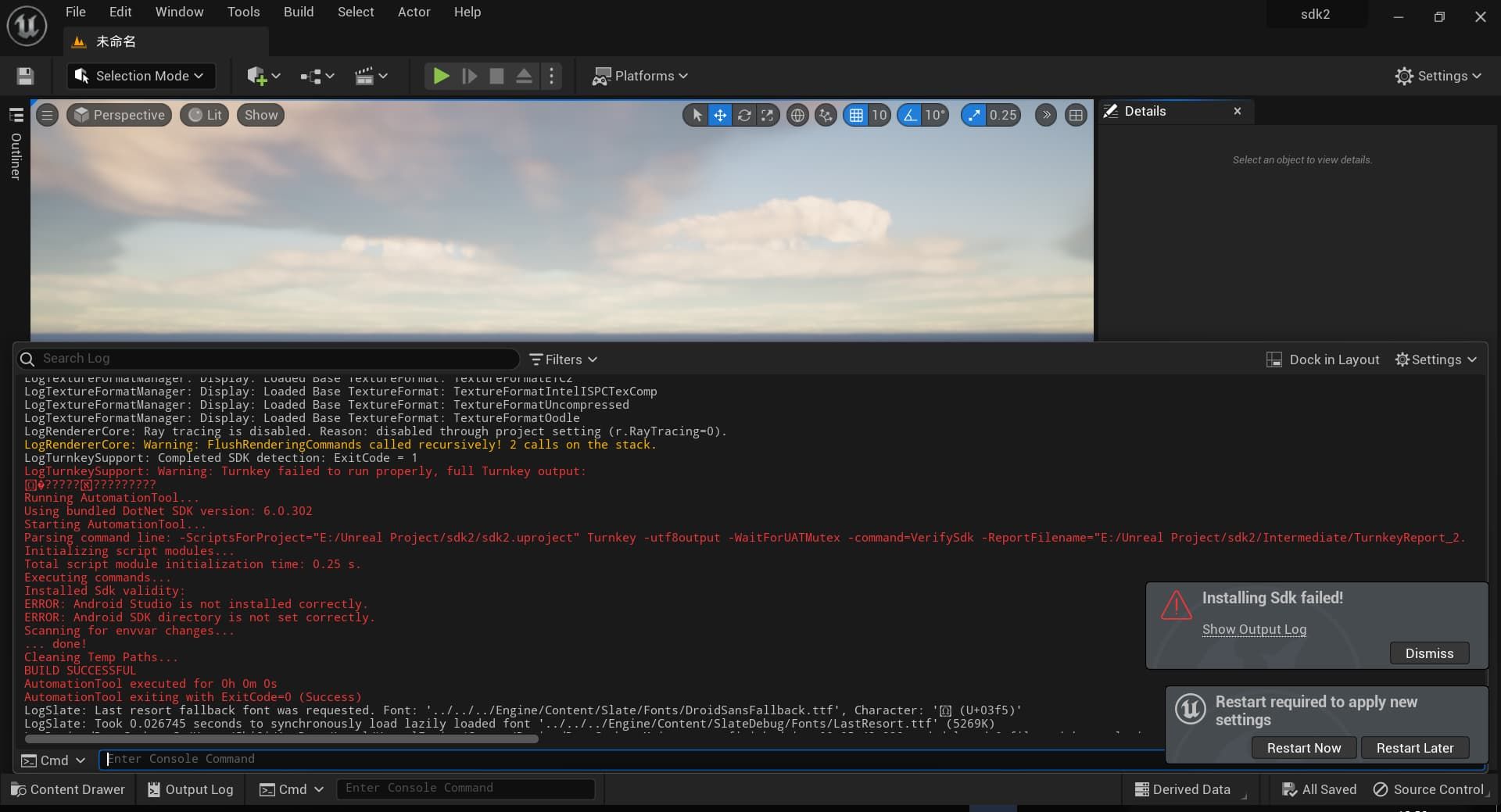Click the Enter Console Command field
The image size is (1501, 812).
coord(465,789)
